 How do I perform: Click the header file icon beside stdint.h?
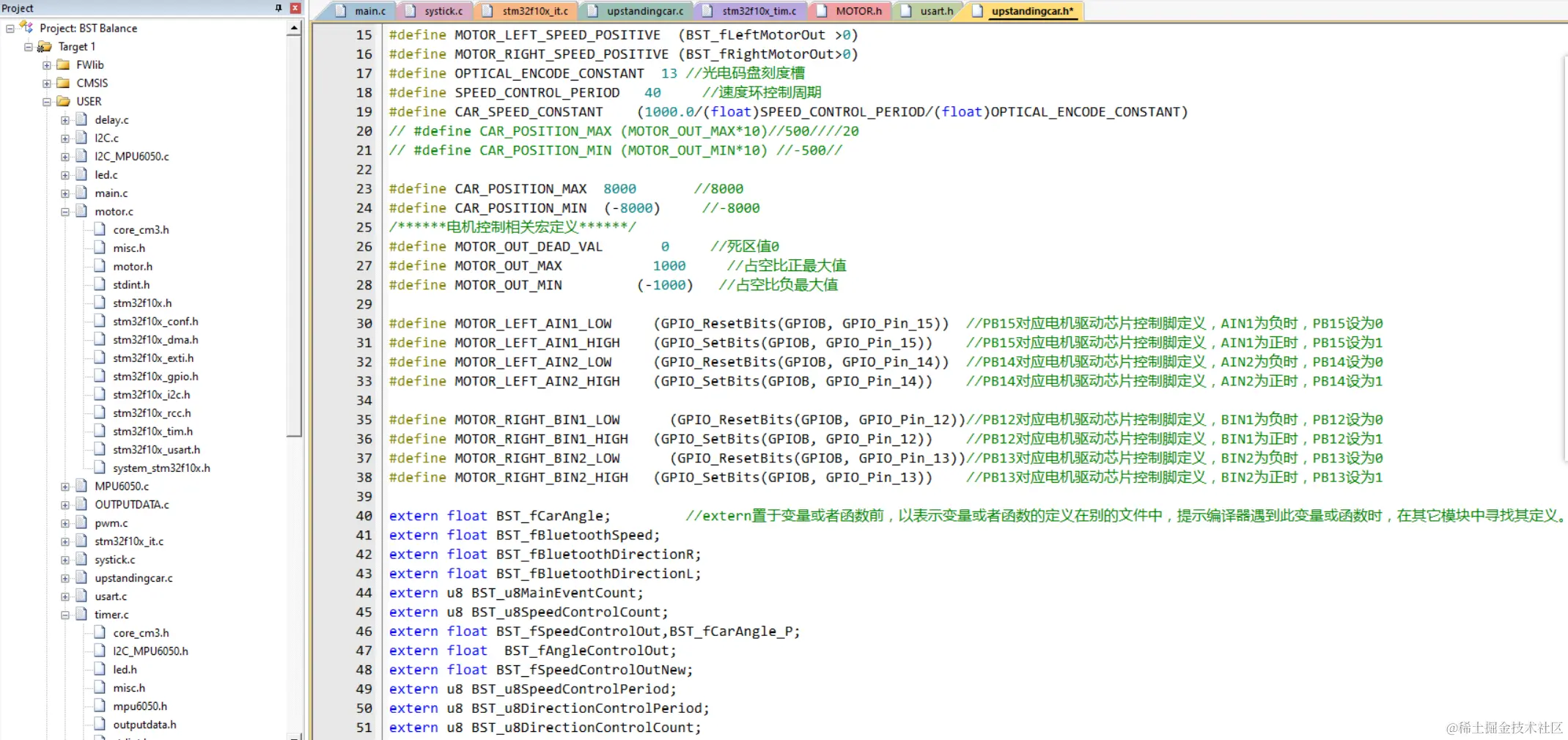click(x=100, y=284)
